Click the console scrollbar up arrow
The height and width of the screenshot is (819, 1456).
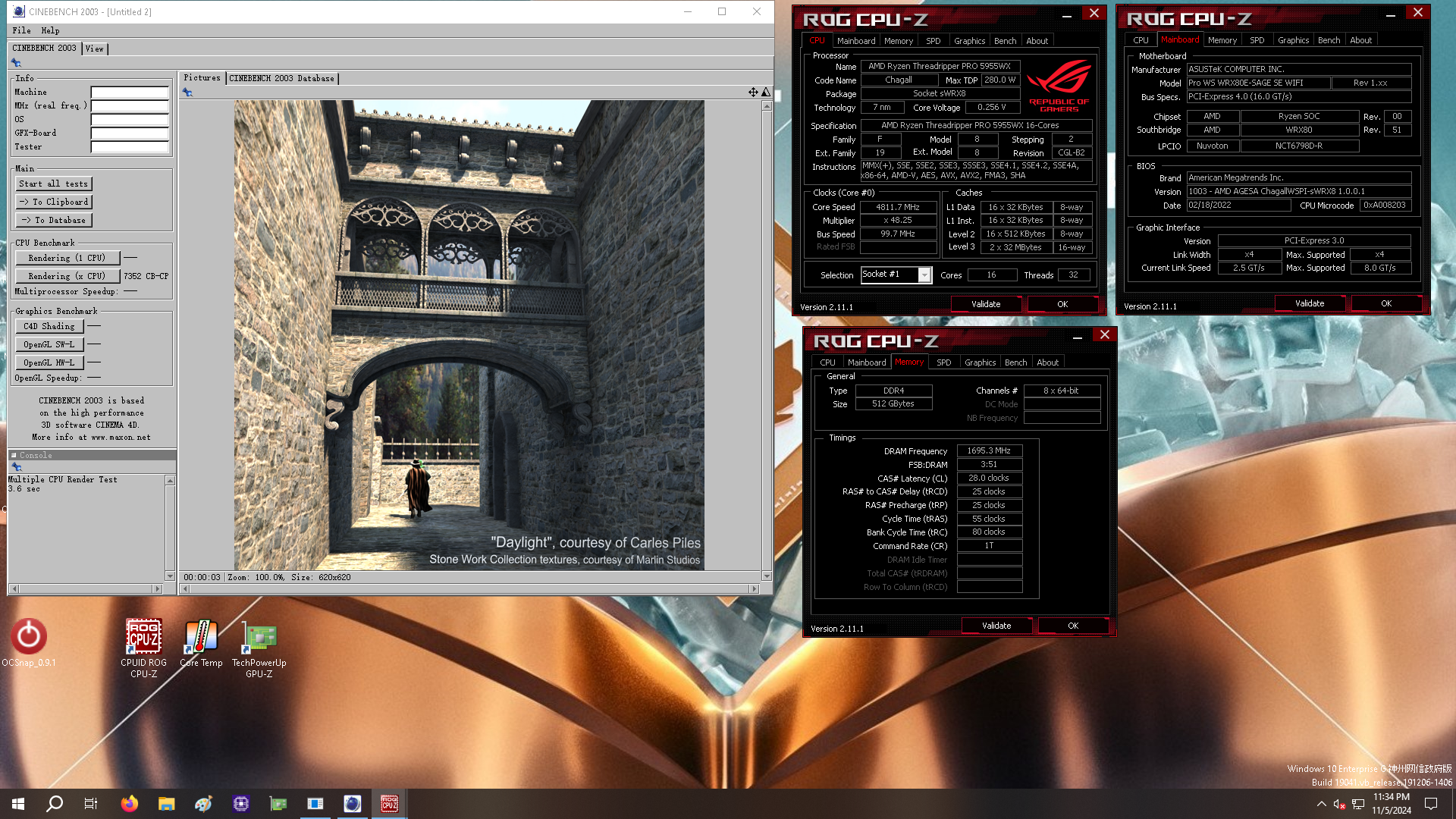(170, 480)
